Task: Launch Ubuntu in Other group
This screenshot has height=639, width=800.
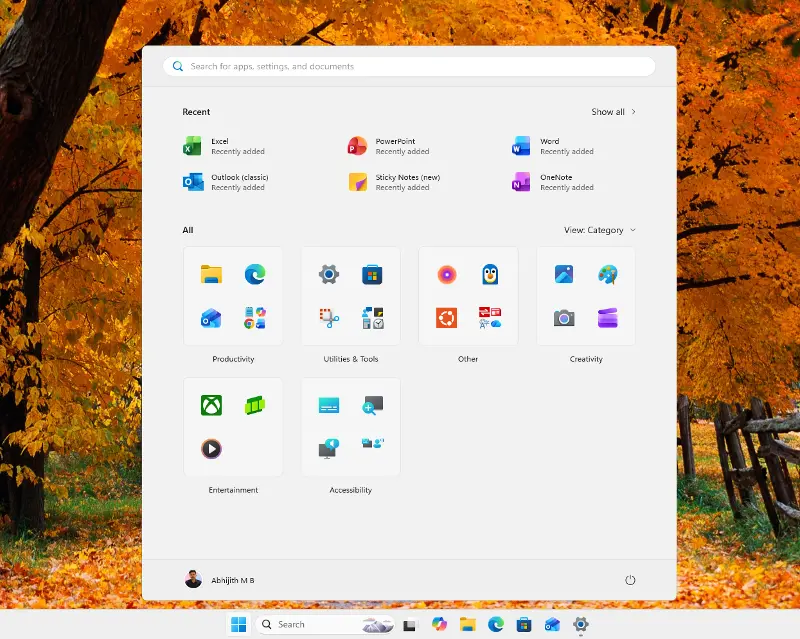Action: tap(447, 318)
